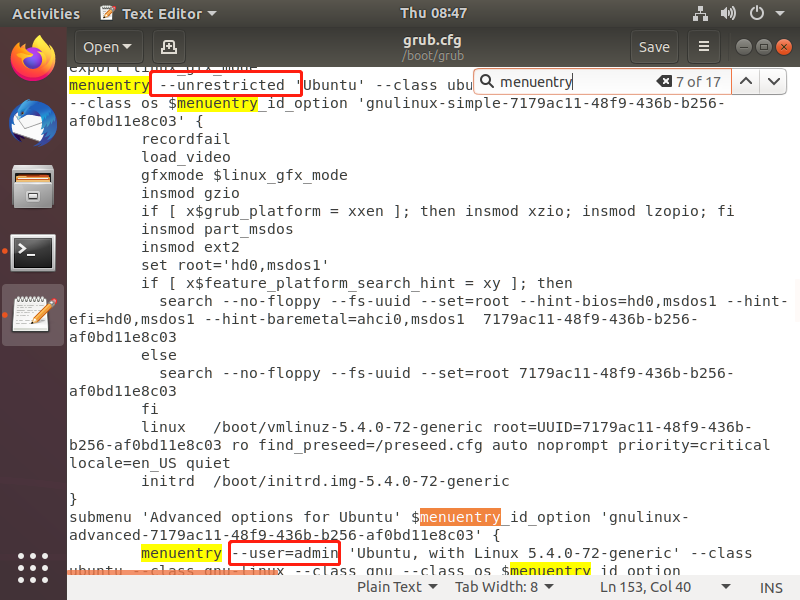Click the load_video line
This screenshot has width=800, height=600.
[x=186, y=157]
